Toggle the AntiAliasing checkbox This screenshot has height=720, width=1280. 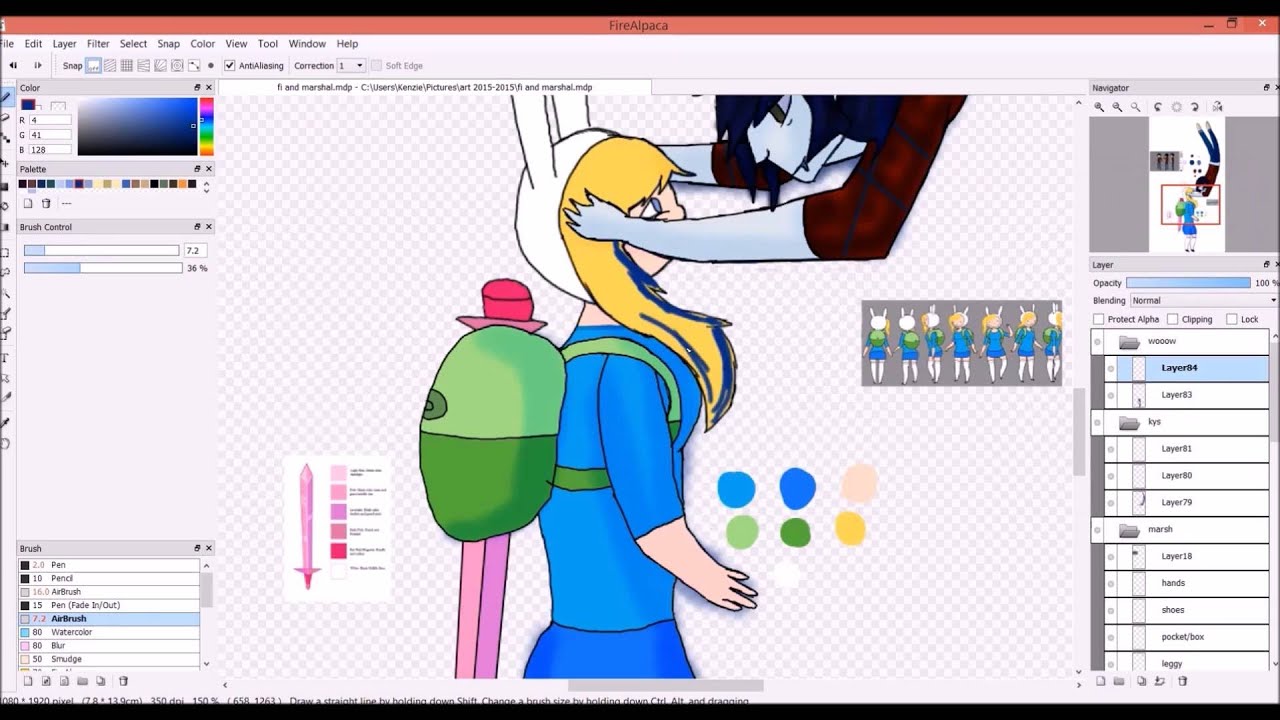(229, 66)
